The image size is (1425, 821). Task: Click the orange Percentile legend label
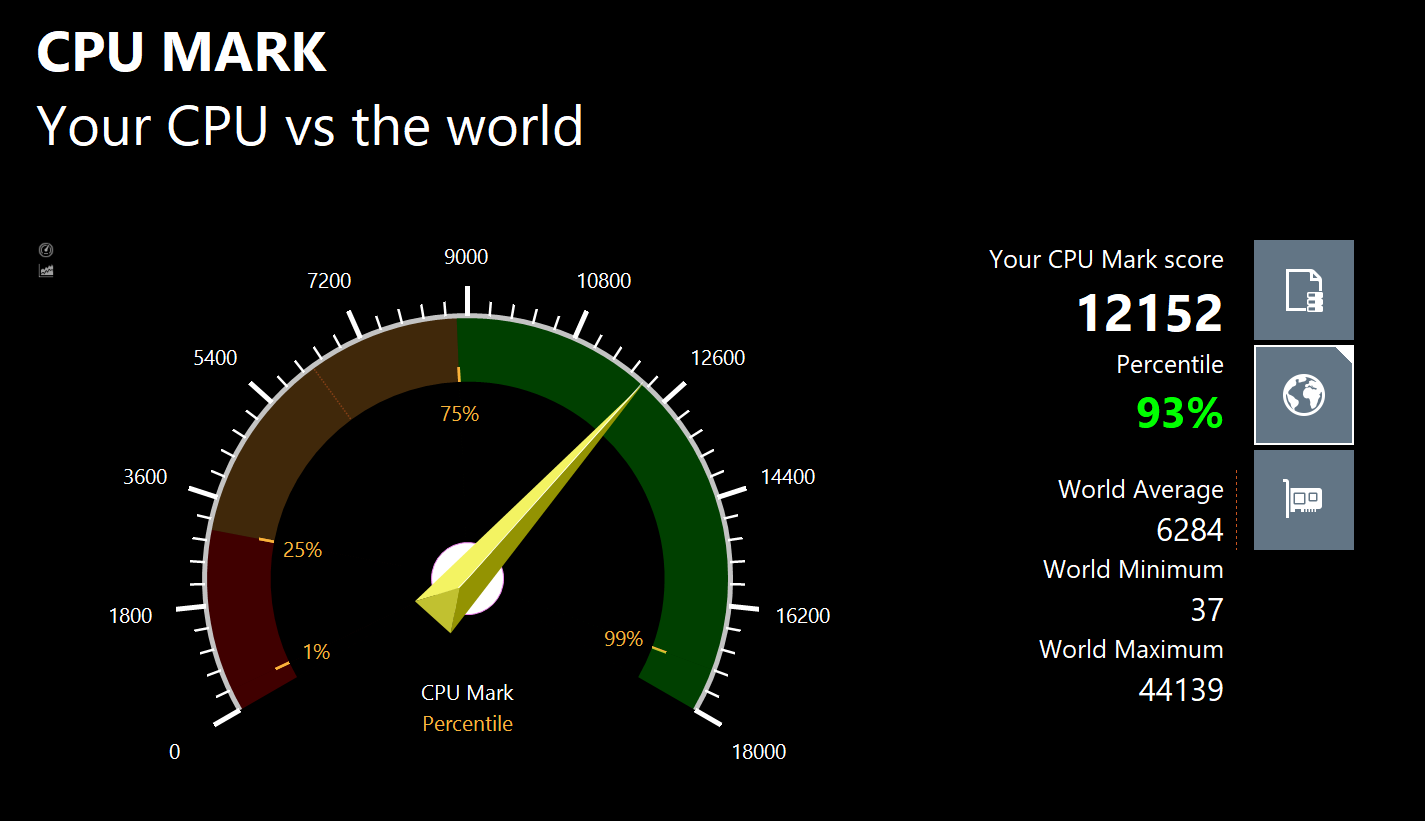[x=467, y=724]
